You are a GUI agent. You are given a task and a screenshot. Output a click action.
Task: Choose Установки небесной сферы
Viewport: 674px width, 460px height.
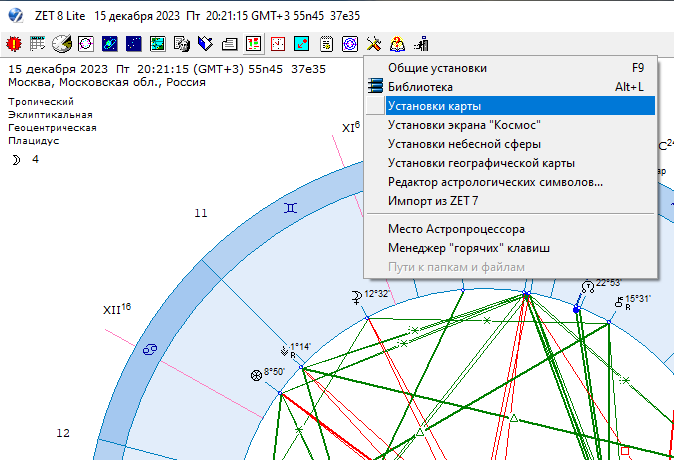[x=511, y=144]
